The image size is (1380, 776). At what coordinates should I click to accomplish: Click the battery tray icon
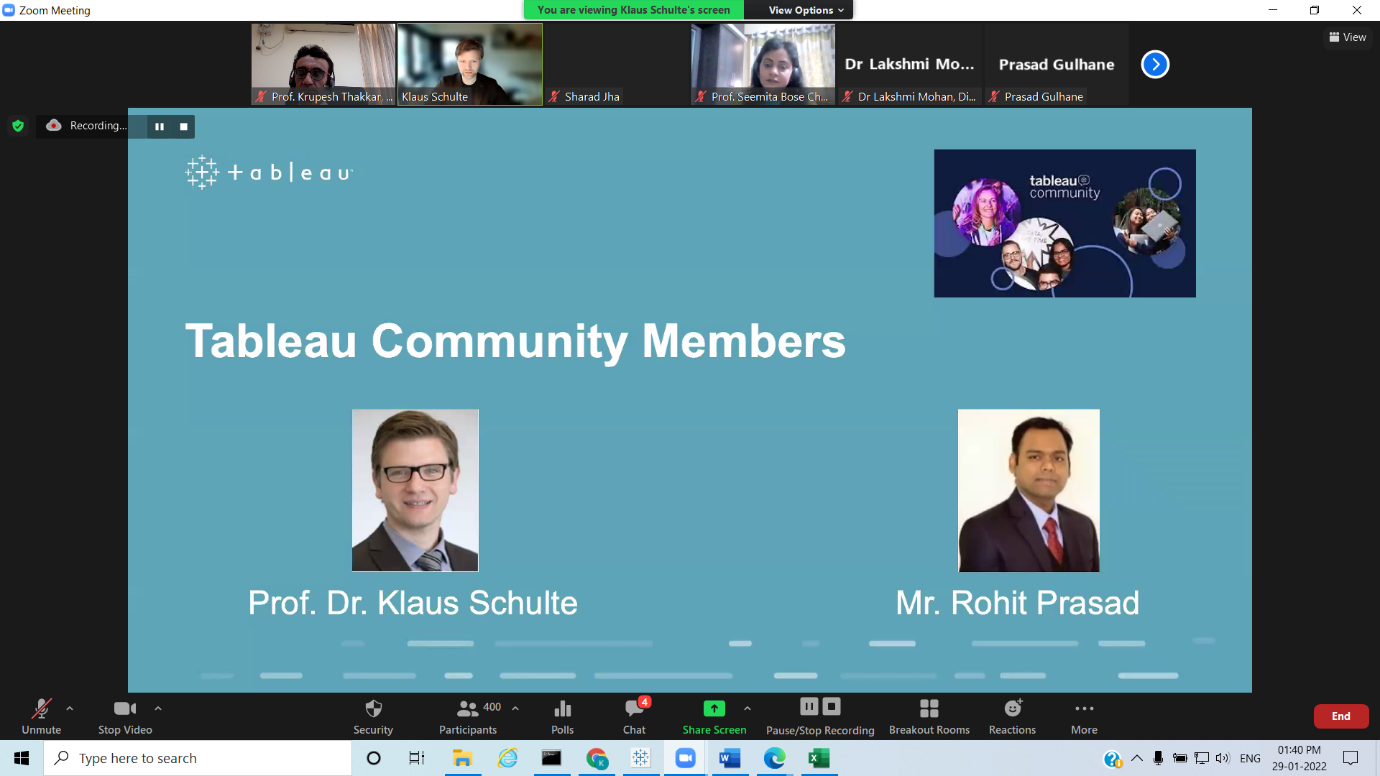tap(1180, 758)
